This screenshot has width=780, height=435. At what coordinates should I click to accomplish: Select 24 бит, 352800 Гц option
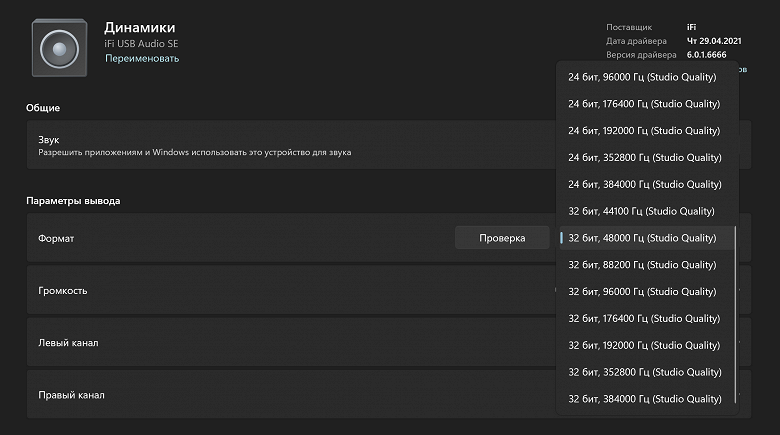click(x=646, y=158)
